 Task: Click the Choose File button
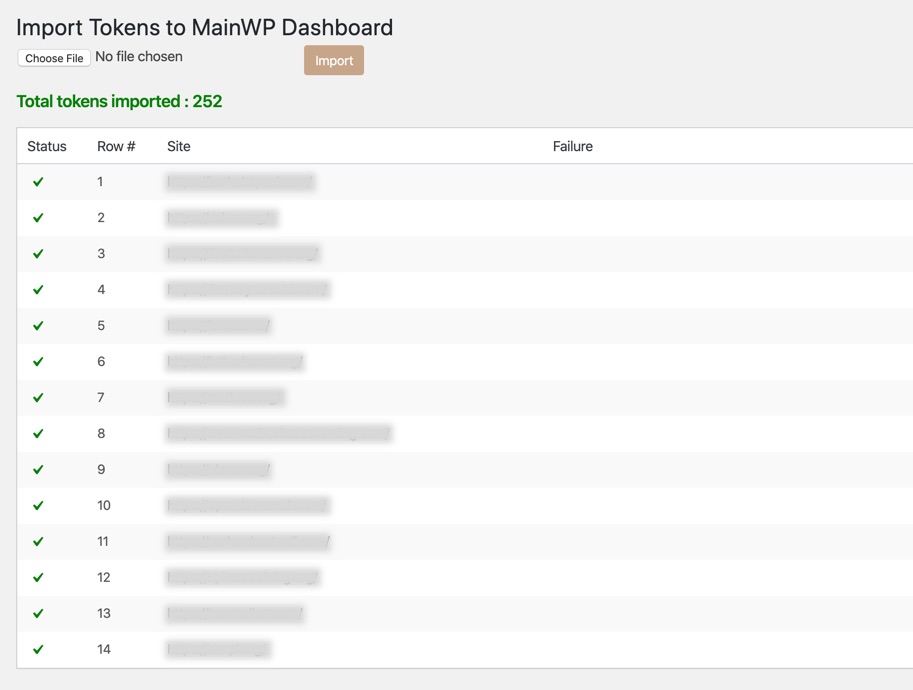54,58
